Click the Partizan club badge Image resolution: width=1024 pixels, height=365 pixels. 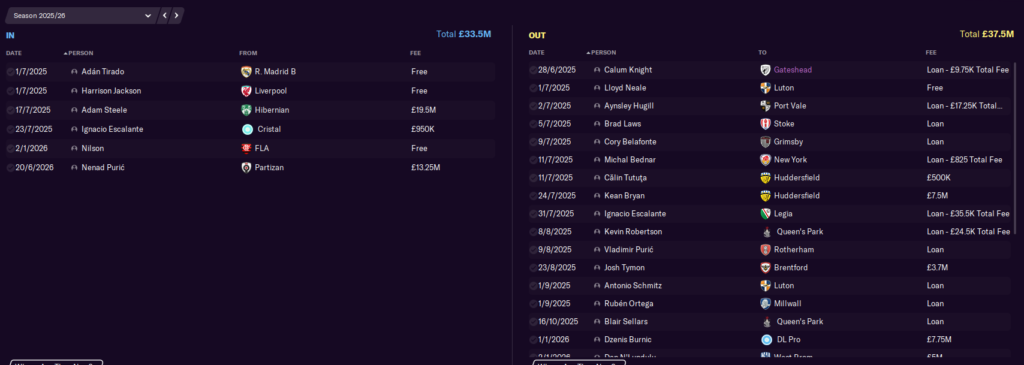coord(246,168)
